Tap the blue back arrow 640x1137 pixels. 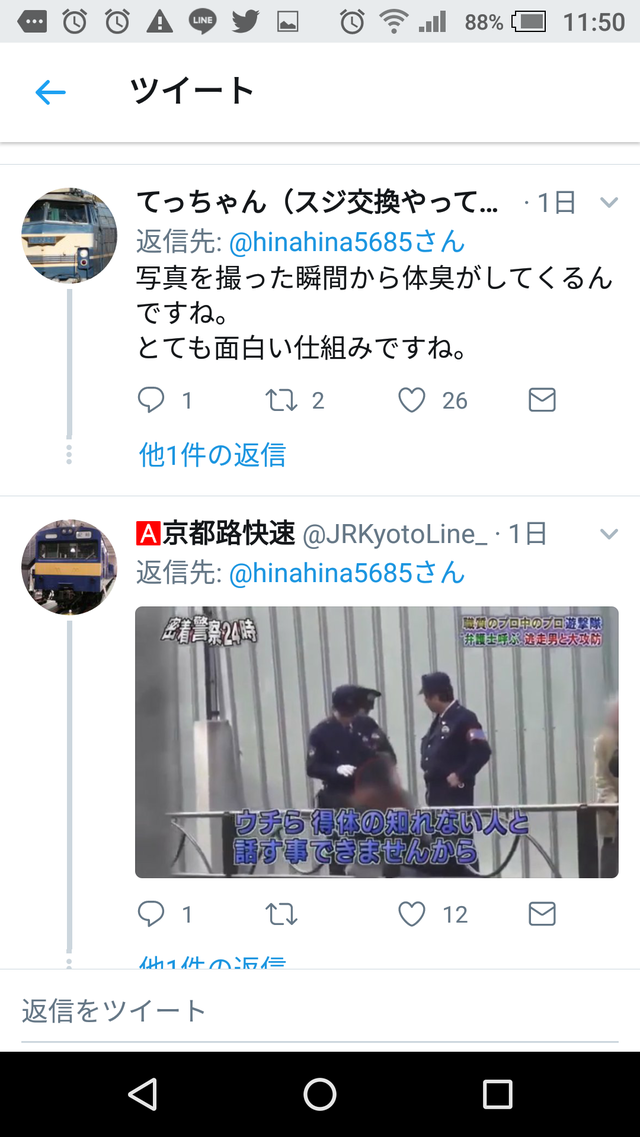pyautogui.click(x=50, y=92)
